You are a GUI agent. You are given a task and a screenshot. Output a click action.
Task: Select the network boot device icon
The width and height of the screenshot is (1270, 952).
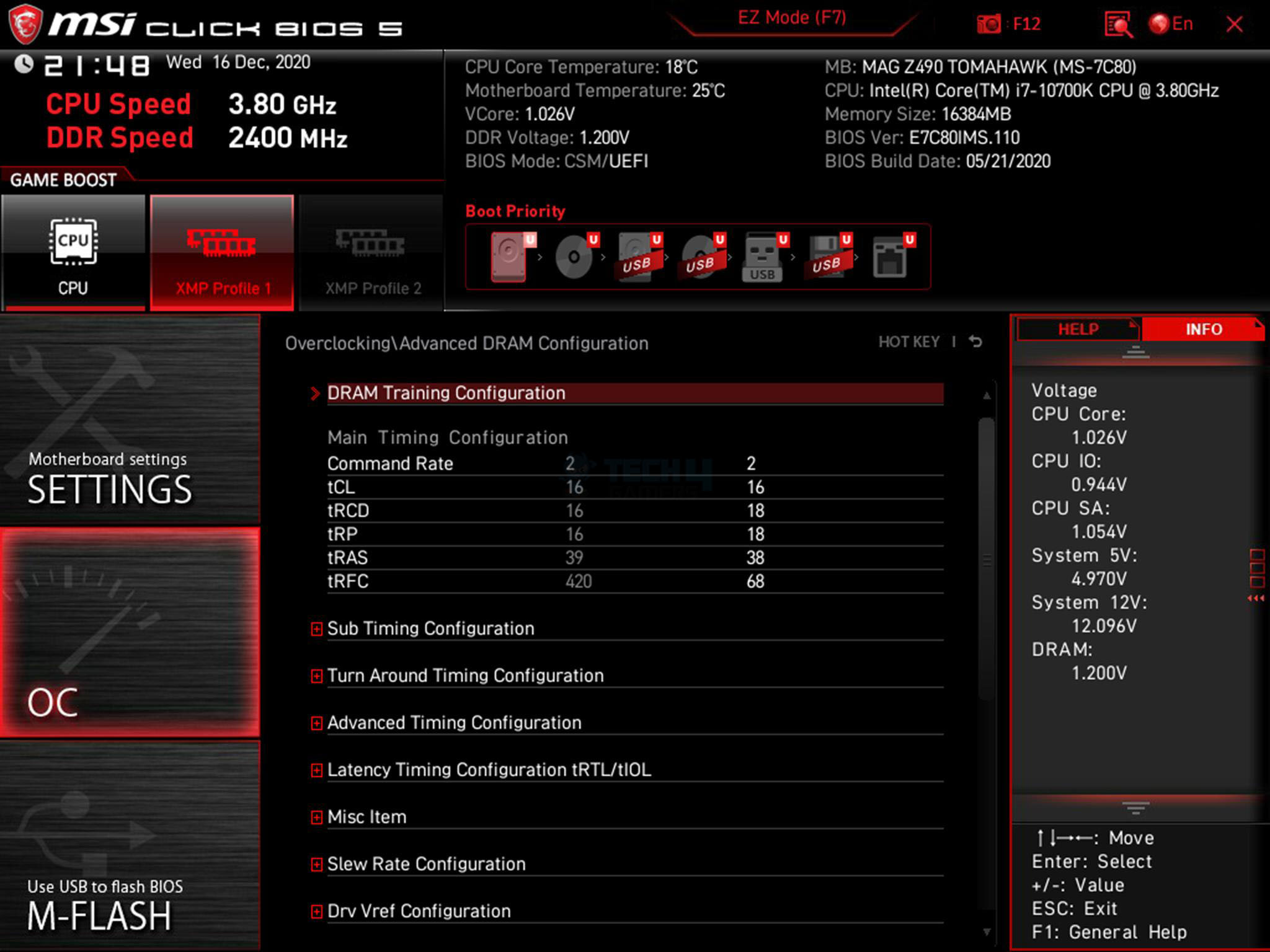(x=893, y=257)
